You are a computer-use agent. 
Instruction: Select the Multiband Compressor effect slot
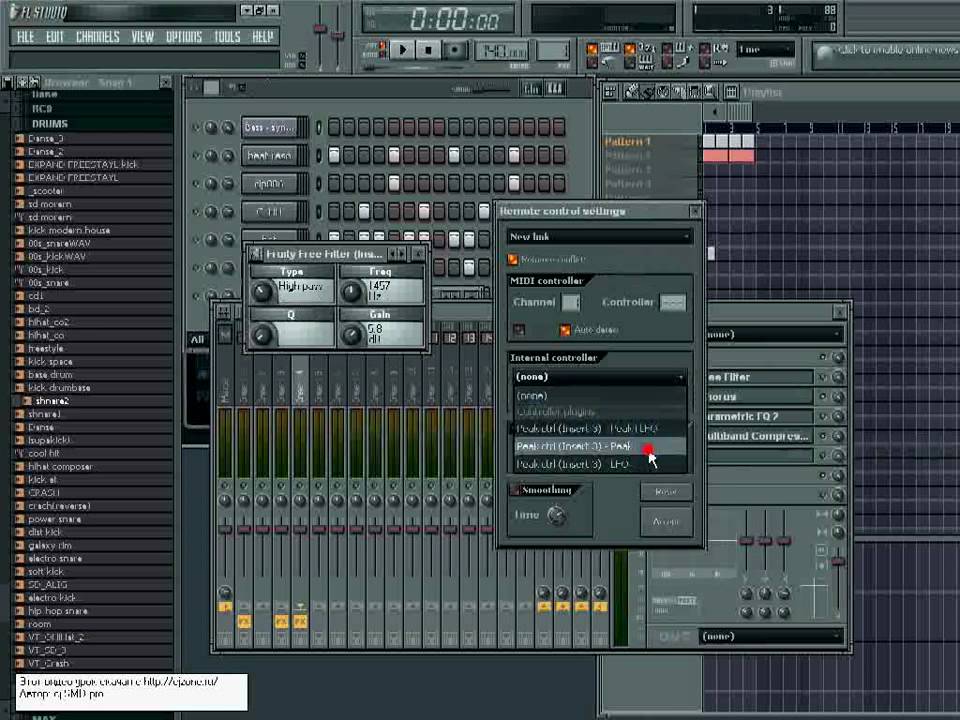tap(759, 436)
